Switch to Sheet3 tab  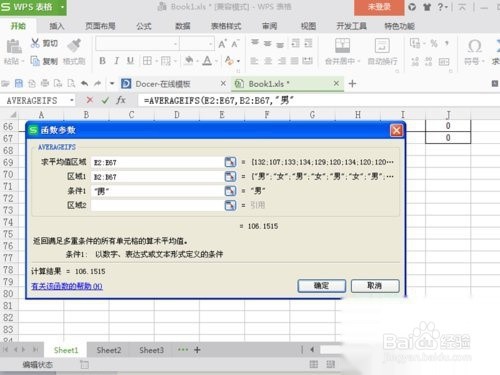(x=151, y=350)
